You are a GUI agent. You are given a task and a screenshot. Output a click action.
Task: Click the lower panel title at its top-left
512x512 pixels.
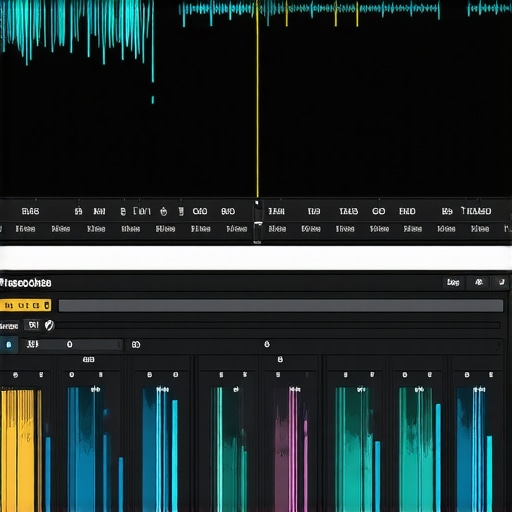(x=26, y=283)
